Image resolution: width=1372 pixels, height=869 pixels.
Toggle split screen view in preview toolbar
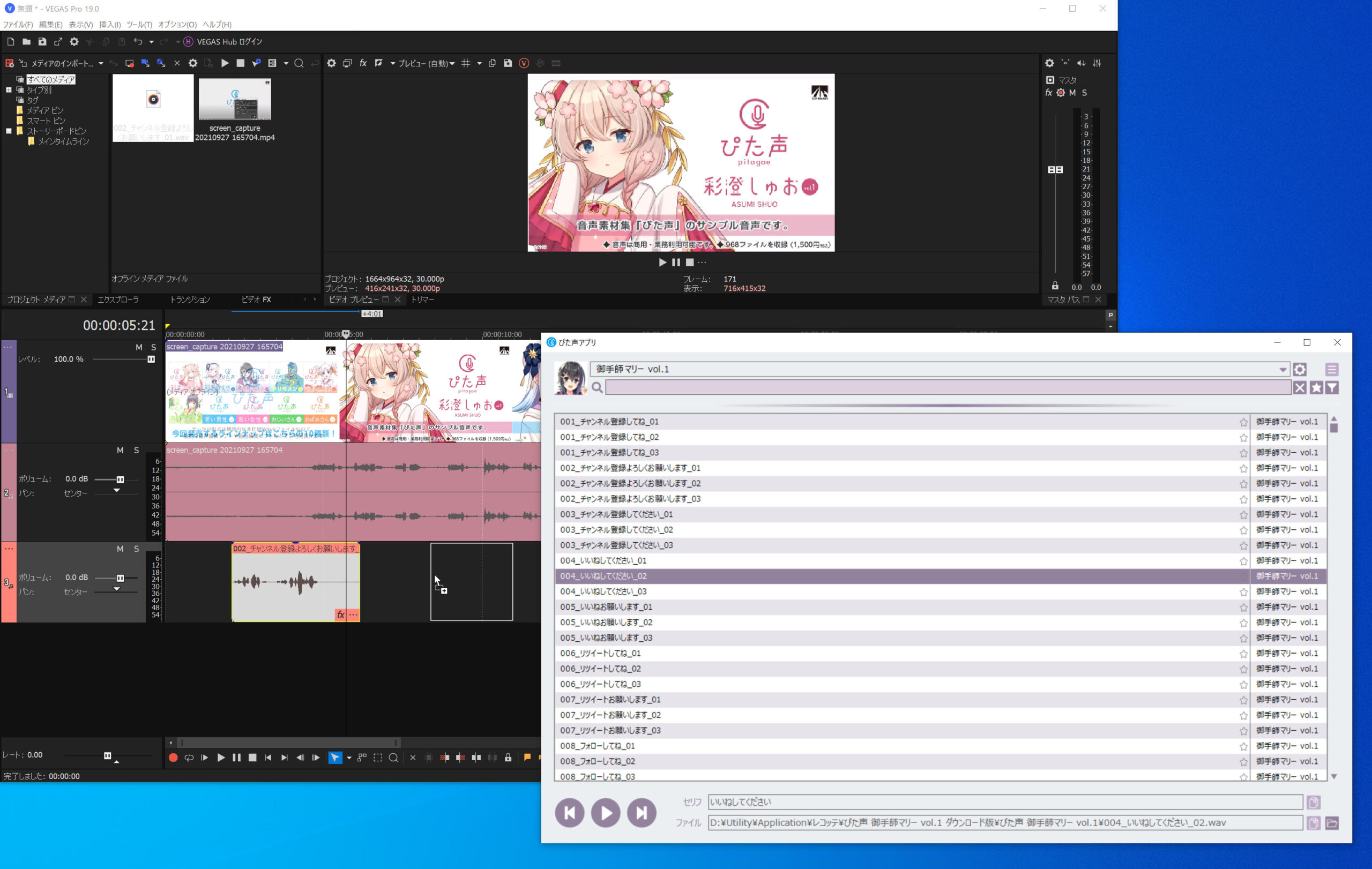coord(379,63)
